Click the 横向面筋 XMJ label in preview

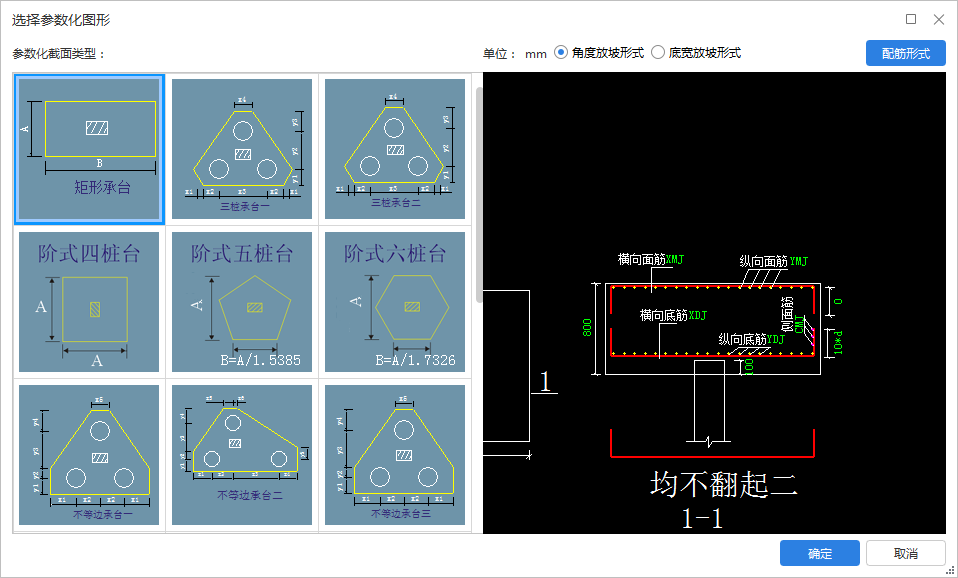pos(650,260)
